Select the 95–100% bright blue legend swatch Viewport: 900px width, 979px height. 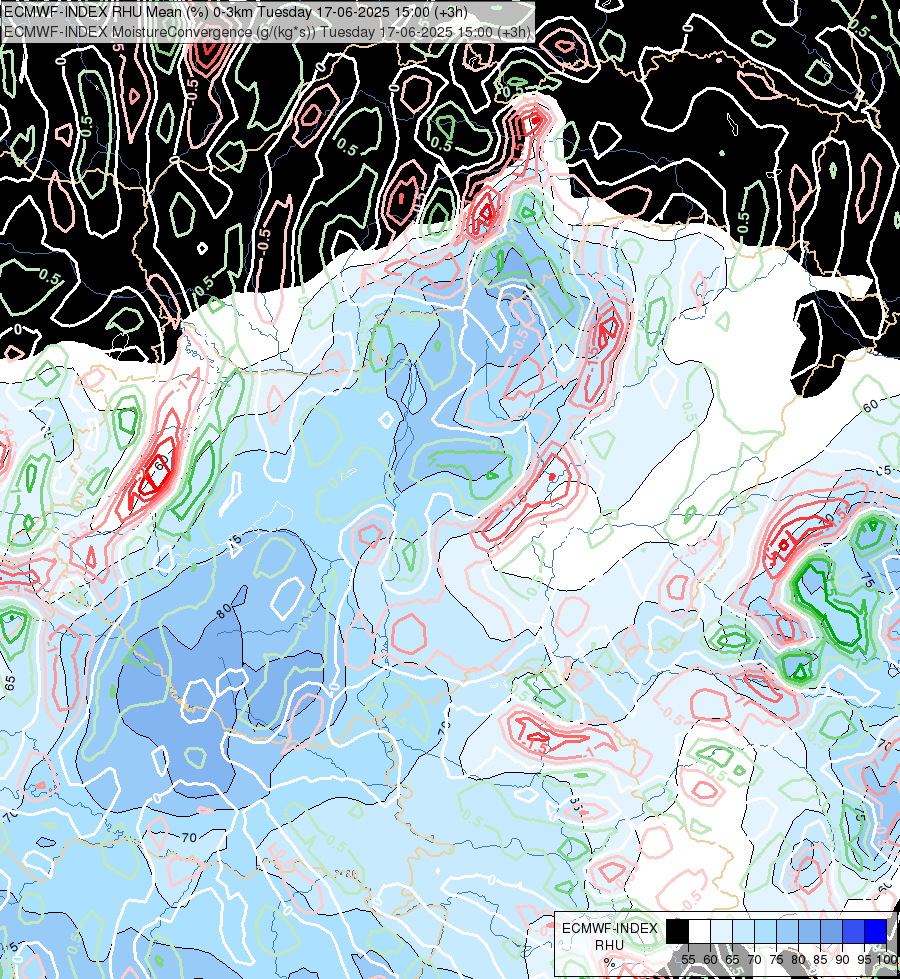pos(875,931)
